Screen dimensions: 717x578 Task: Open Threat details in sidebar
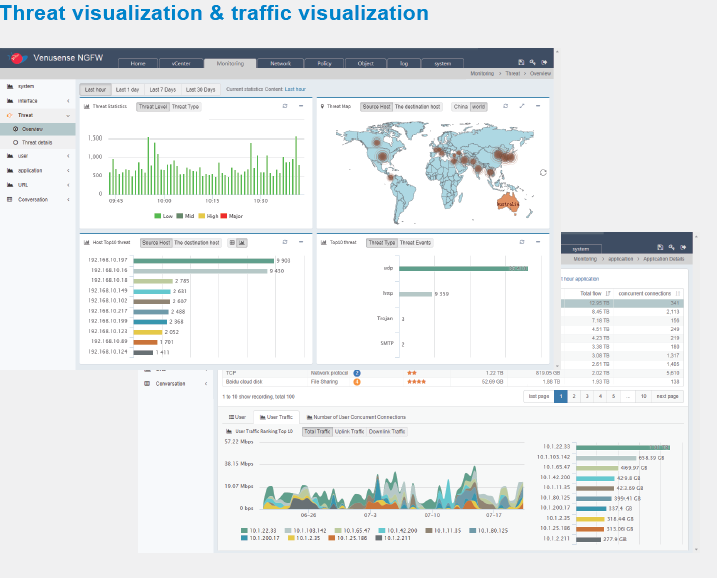point(36,143)
